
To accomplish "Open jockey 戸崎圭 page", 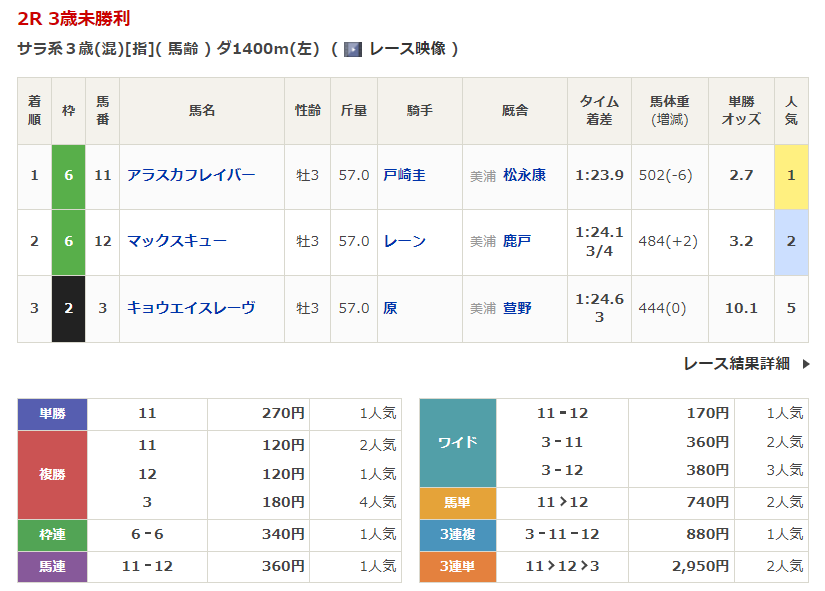I will tap(404, 175).
